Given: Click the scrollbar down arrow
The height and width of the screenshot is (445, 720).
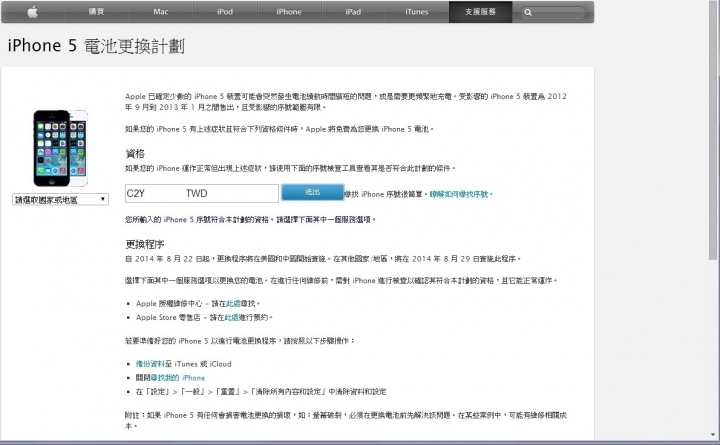Looking at the screenshot, I should (x=713, y=434).
